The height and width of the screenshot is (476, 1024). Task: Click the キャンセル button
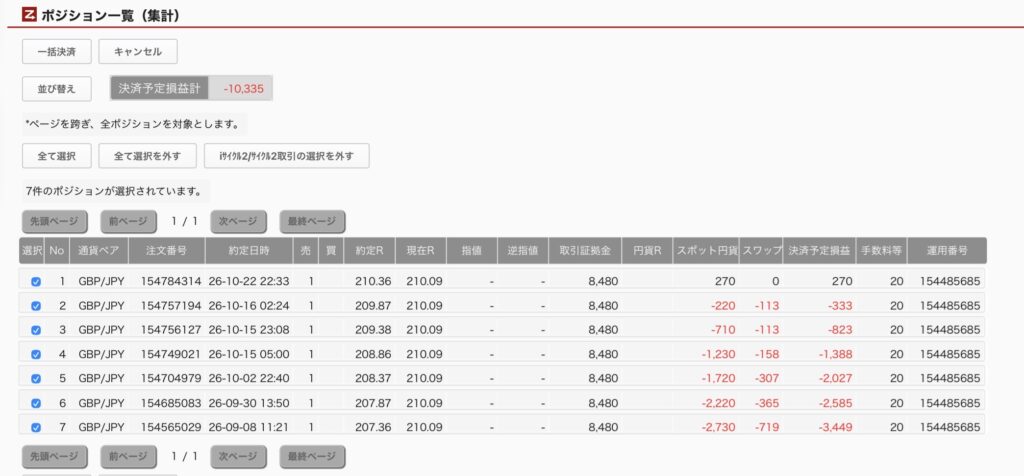coord(138,52)
